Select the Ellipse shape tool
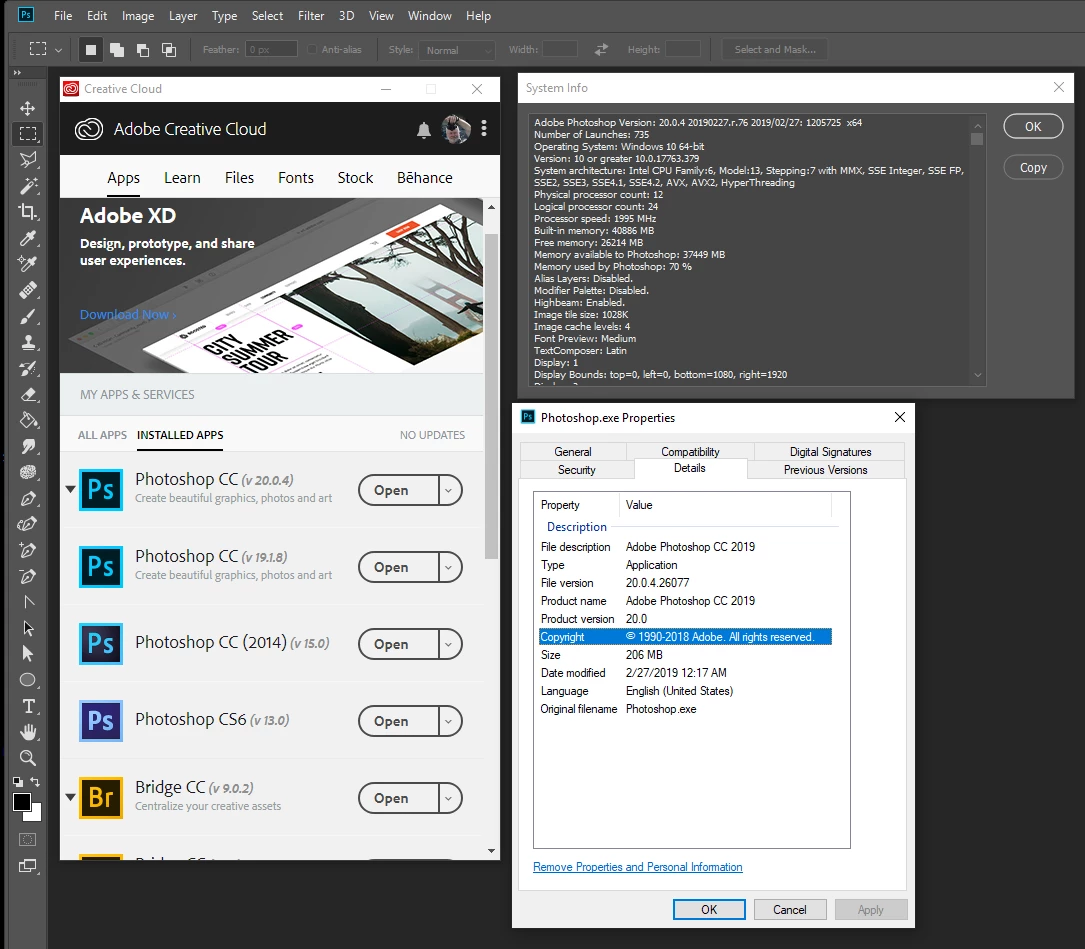 [x=28, y=680]
